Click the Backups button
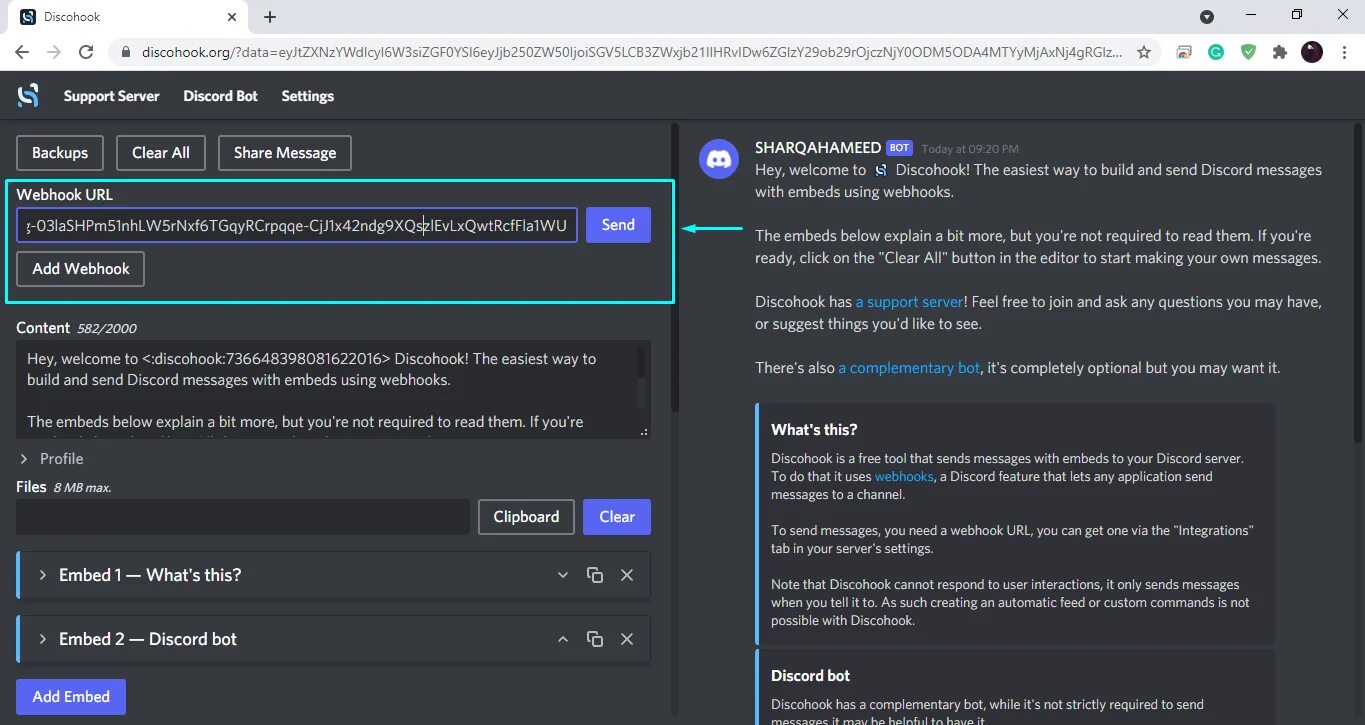This screenshot has height=725, width=1365. (x=60, y=153)
